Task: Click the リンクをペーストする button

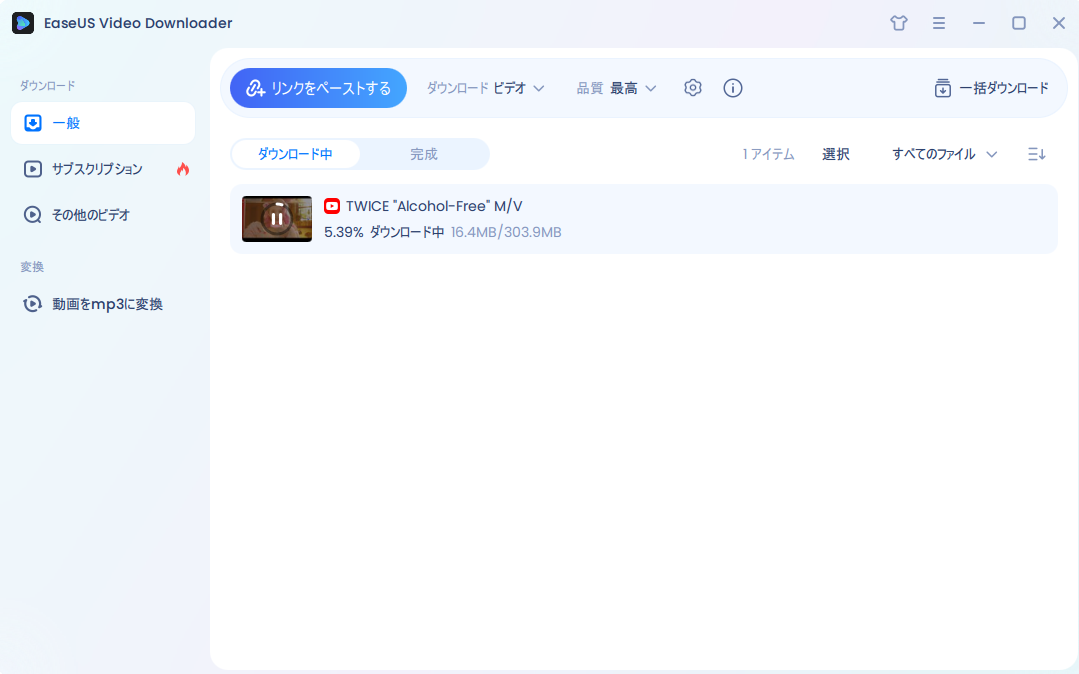Action: pyautogui.click(x=318, y=88)
